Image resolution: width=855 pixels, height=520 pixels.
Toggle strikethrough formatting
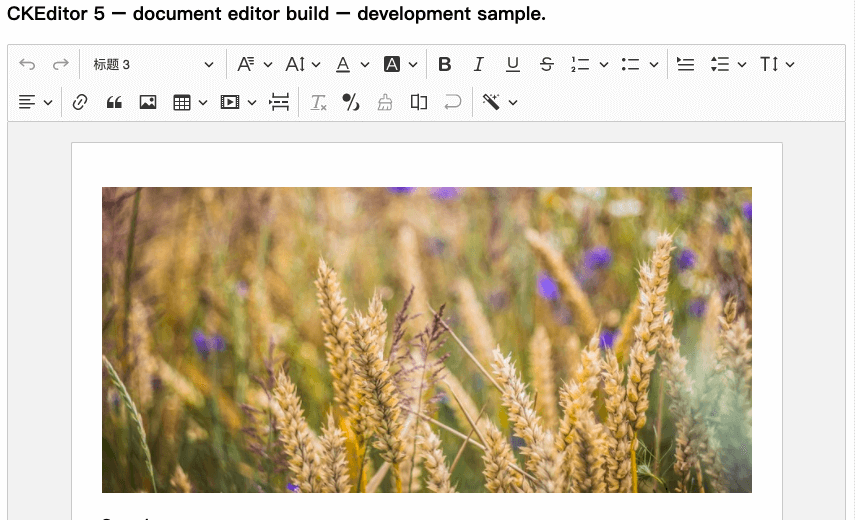(x=546, y=64)
